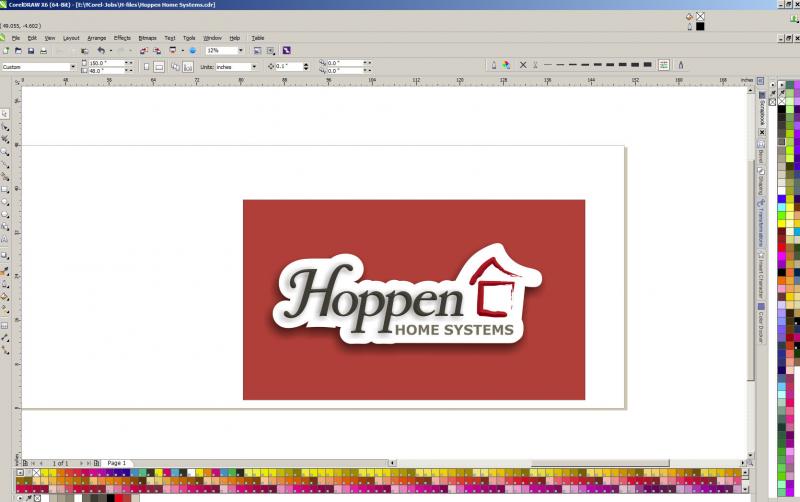Open the Scrapbook docker tab
Viewport: 800px width, 502px height.
point(761,109)
